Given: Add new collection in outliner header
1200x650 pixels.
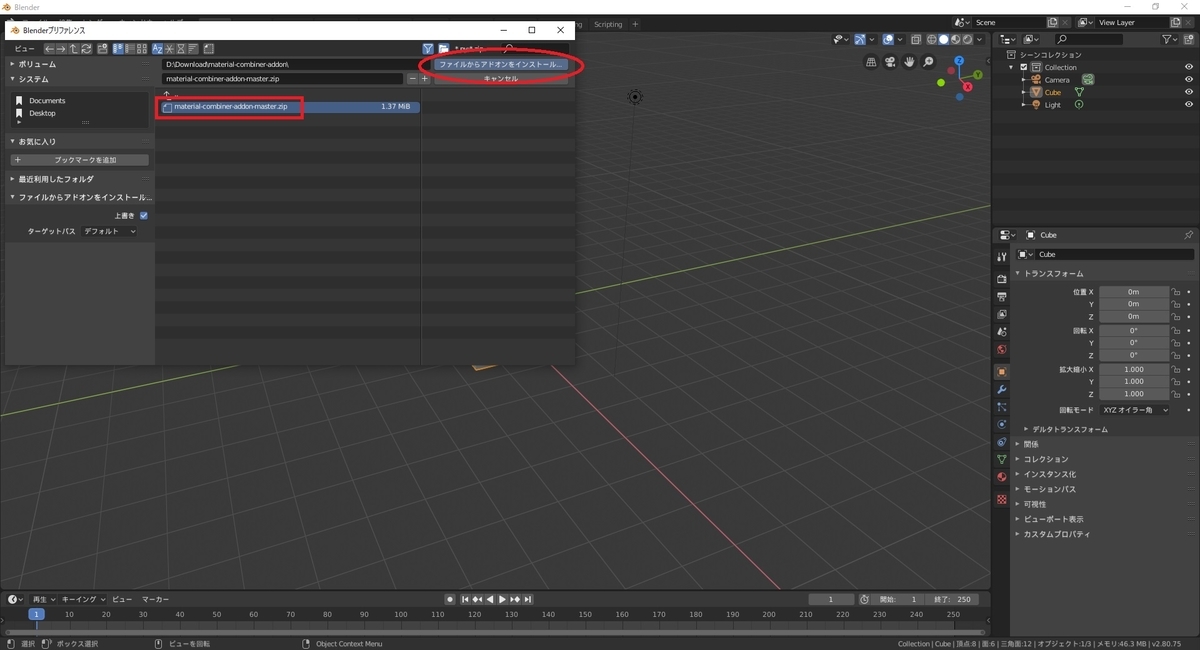Looking at the screenshot, I should click(x=1188, y=39).
